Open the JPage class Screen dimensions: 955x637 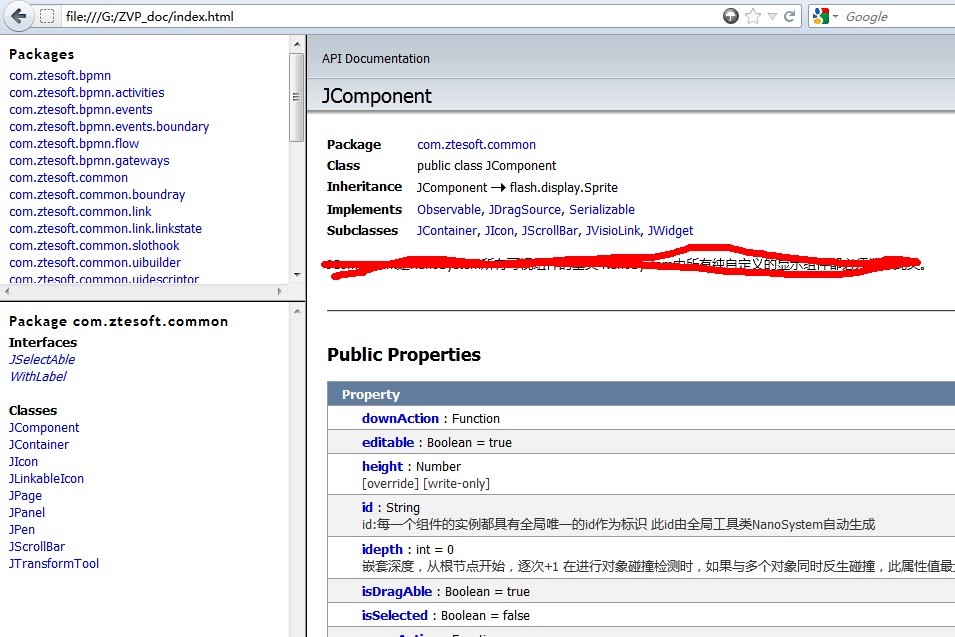click(26, 496)
